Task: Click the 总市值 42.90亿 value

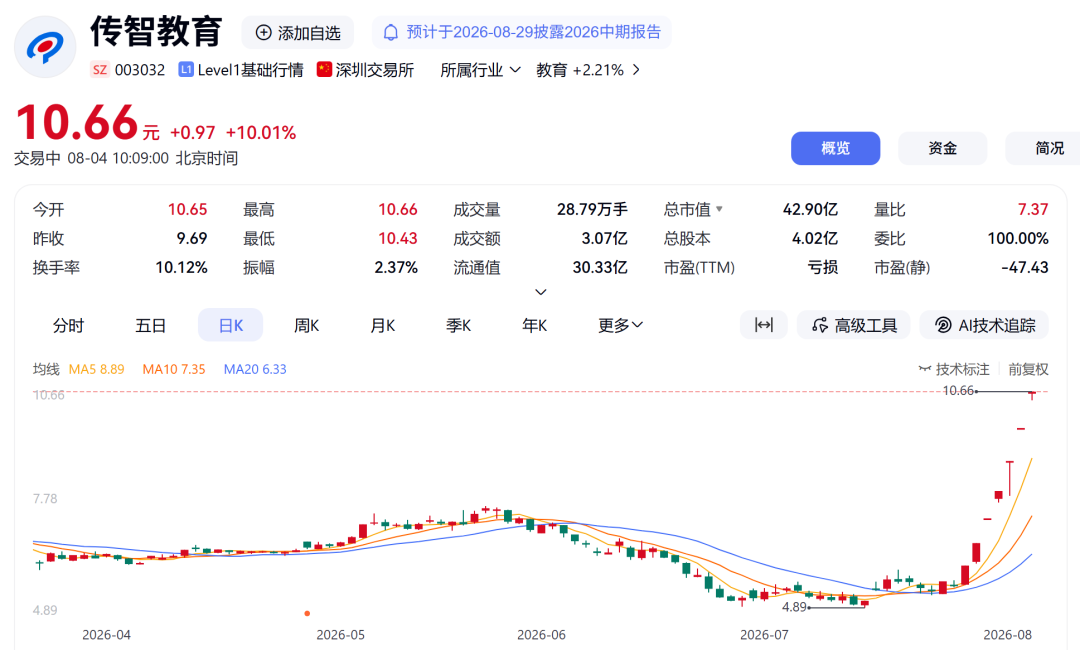Action: pos(810,209)
